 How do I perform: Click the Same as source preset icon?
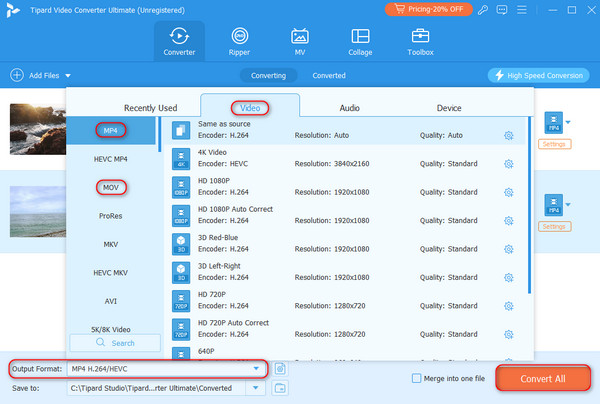pos(181,130)
